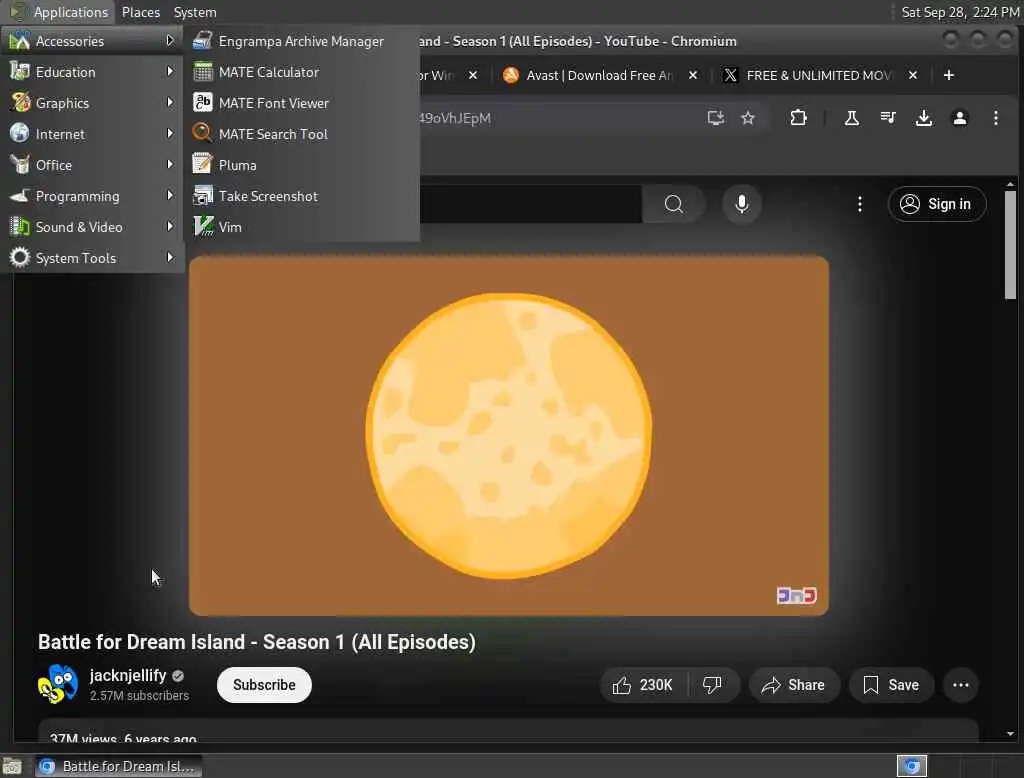Open the Chromium profile icon
Screen dimensions: 1024x778
tap(959, 118)
